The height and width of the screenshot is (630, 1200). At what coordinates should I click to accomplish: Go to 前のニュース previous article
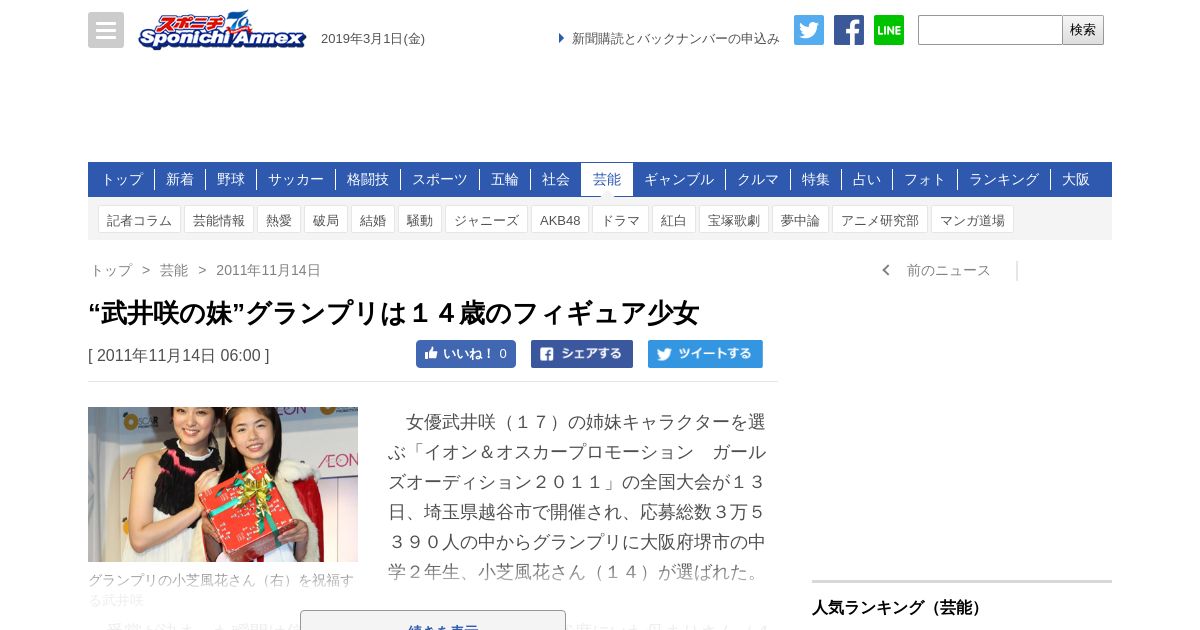[937, 270]
